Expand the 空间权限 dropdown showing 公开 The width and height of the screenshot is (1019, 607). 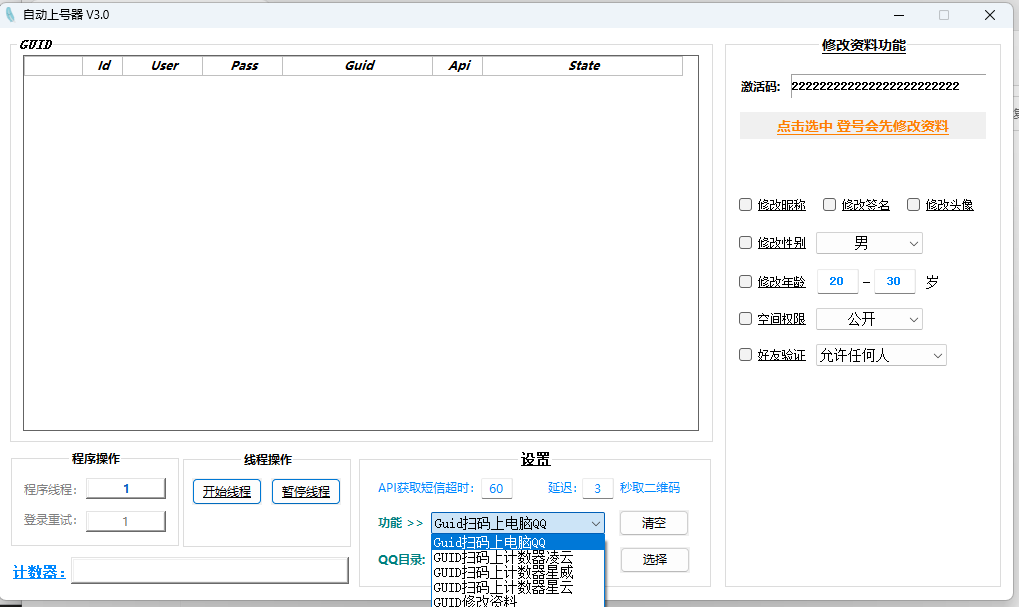pos(869,319)
